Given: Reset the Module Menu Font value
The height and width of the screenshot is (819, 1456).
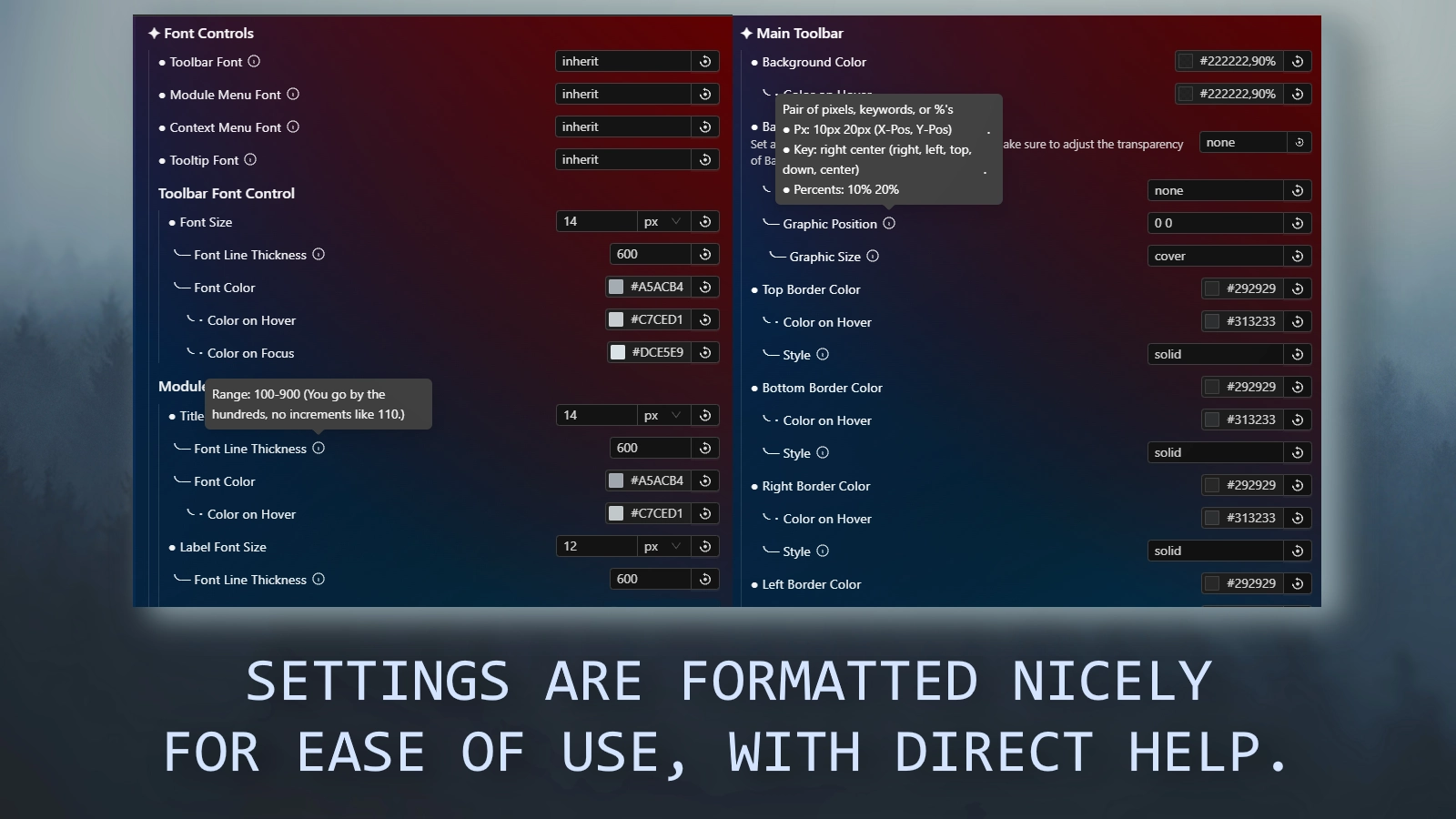Looking at the screenshot, I should tap(705, 95).
